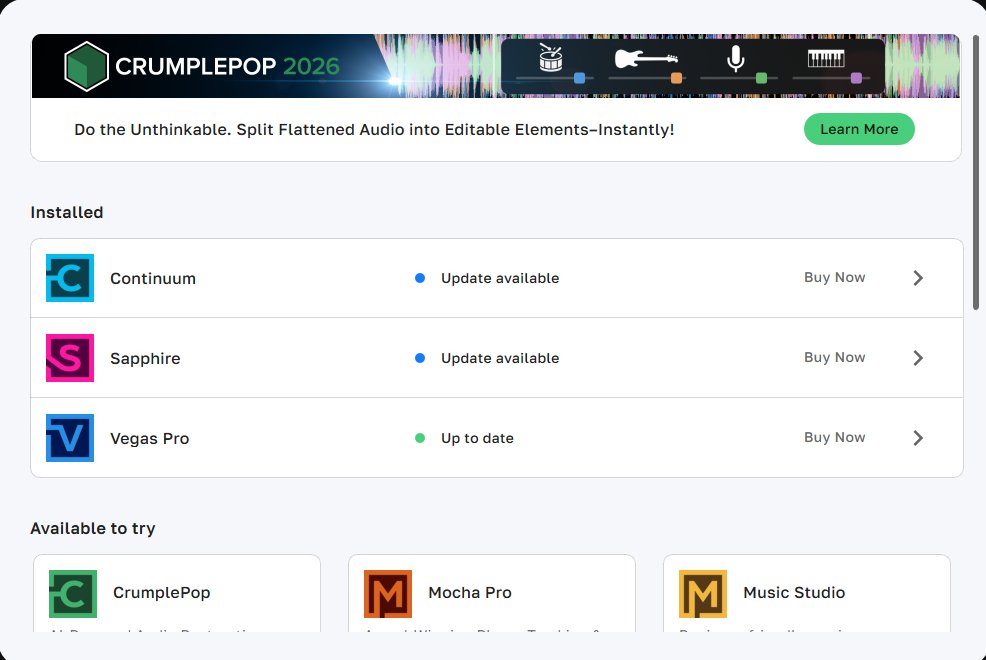Click the piano keyboard icon in banner

click(x=826, y=58)
